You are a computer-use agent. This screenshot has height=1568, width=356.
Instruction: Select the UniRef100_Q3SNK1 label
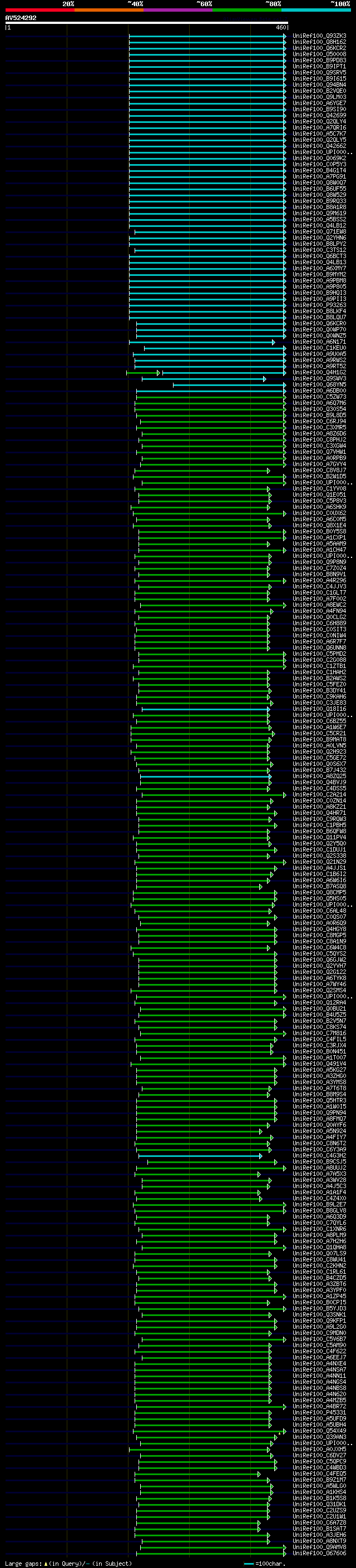tap(319, 1315)
